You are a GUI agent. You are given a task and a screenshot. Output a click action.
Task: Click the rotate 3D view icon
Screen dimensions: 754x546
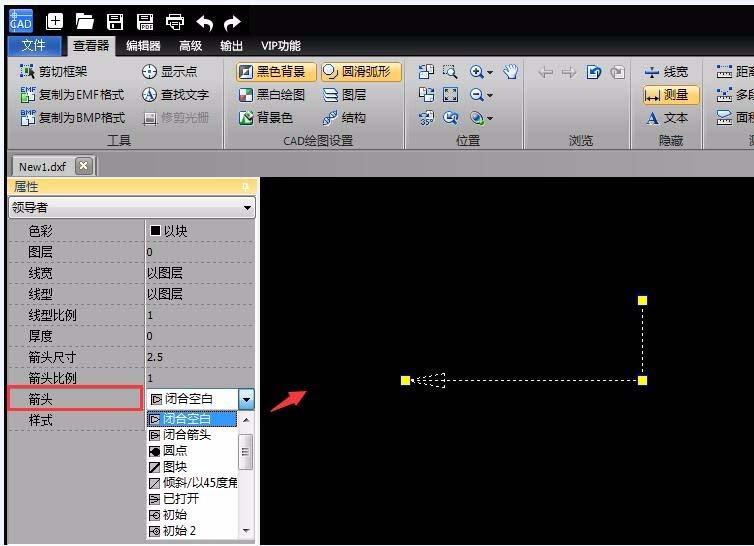[x=426, y=118]
